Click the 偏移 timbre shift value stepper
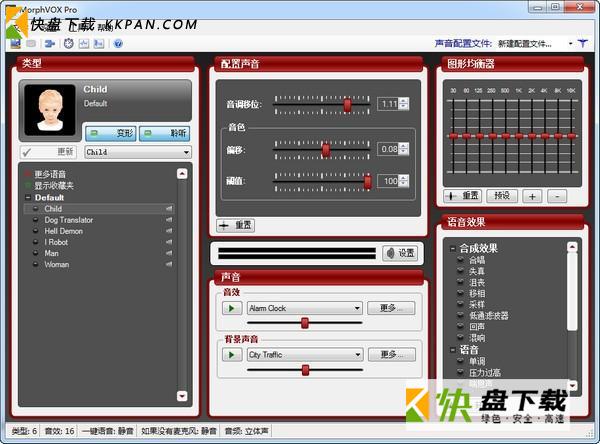 [x=403, y=149]
